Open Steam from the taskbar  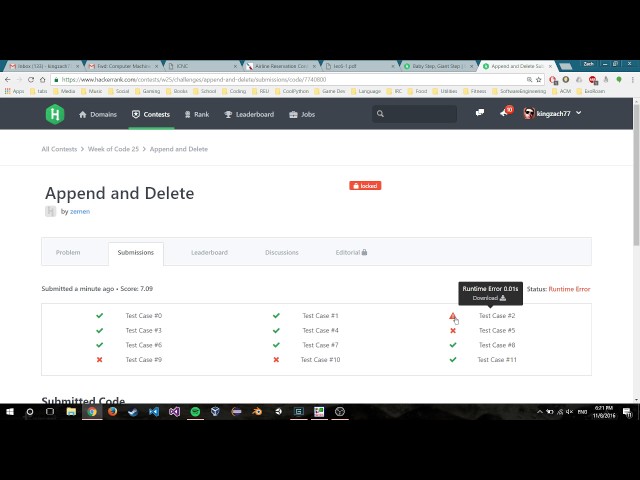coord(133,412)
